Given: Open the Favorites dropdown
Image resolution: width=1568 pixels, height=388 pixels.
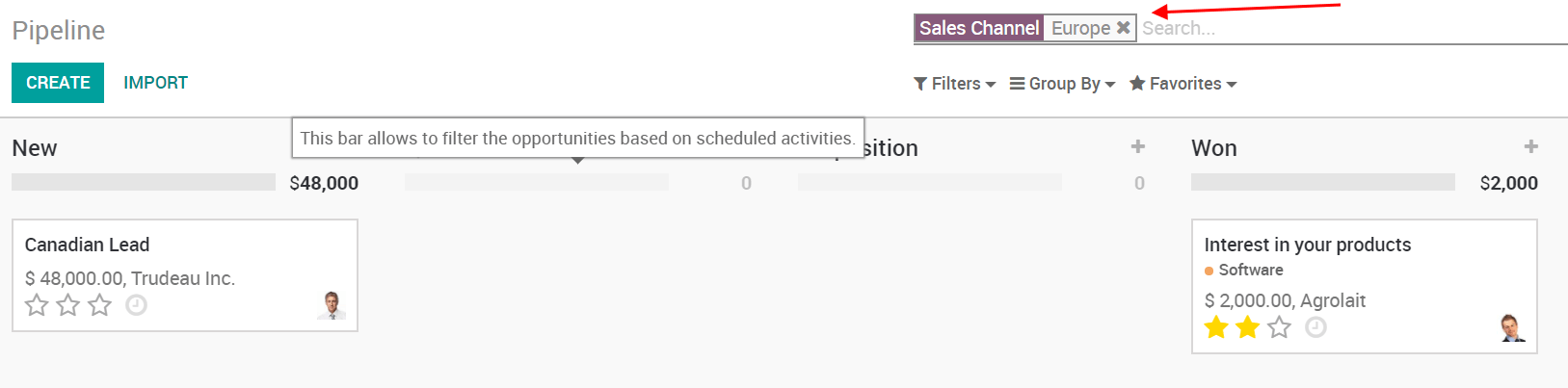Looking at the screenshot, I should point(1183,84).
